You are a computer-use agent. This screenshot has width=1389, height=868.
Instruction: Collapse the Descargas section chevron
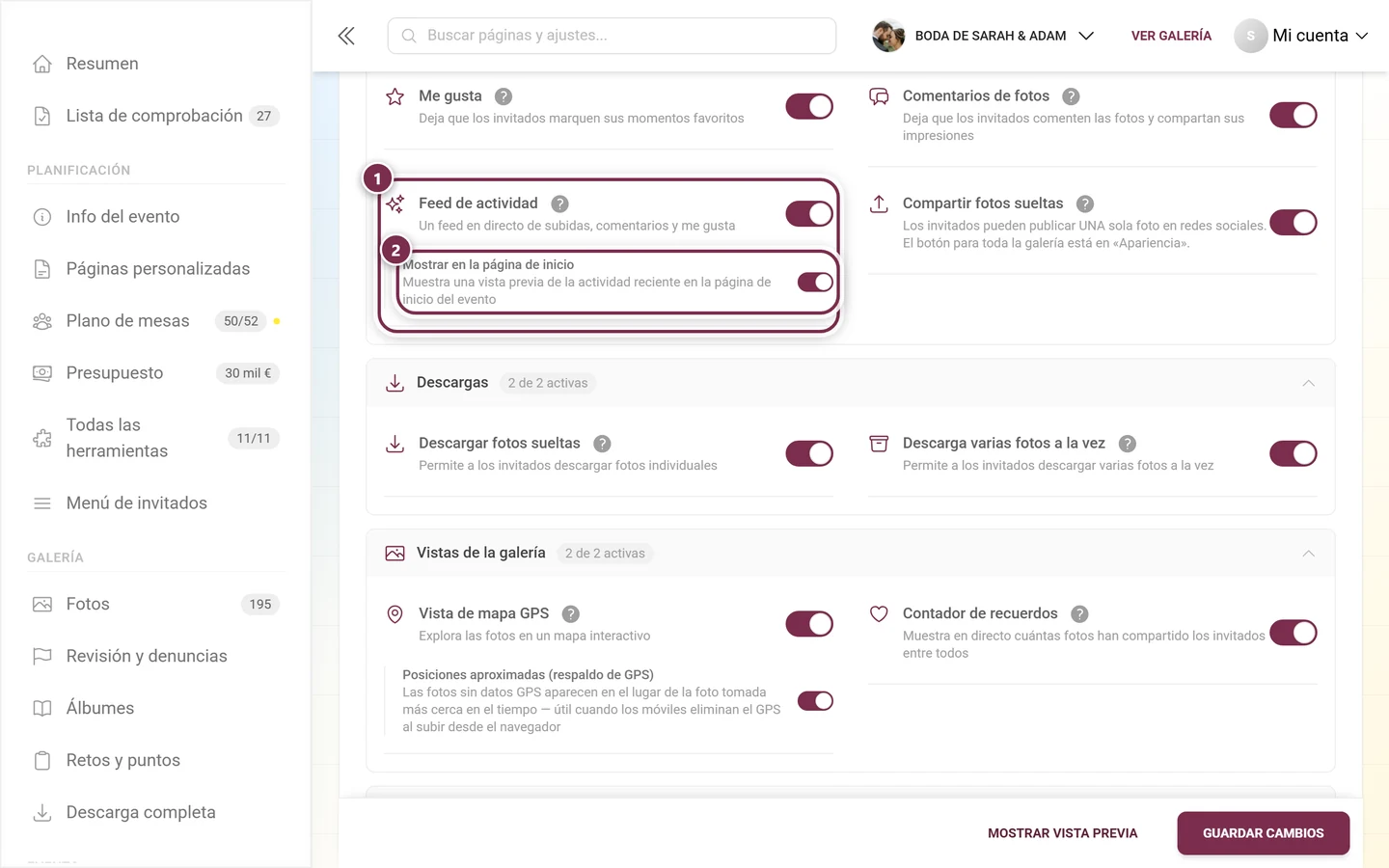click(1308, 383)
